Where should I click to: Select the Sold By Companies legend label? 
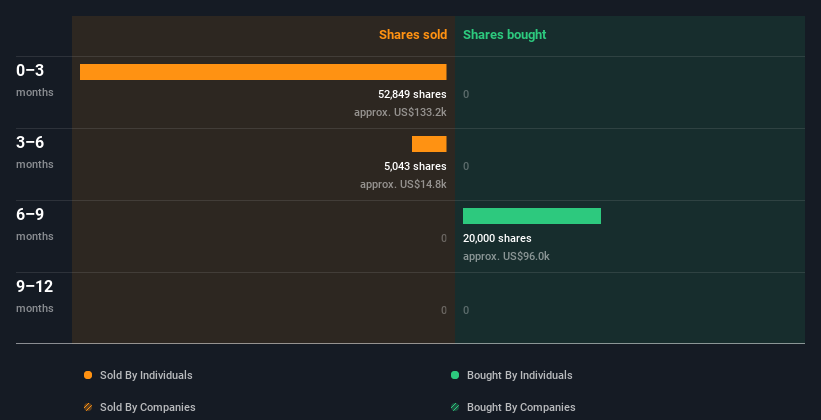(148, 407)
